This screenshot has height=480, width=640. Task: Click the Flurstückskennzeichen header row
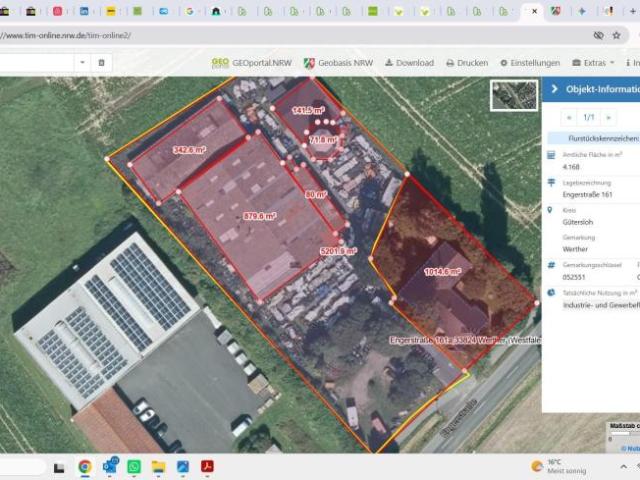tap(593, 138)
